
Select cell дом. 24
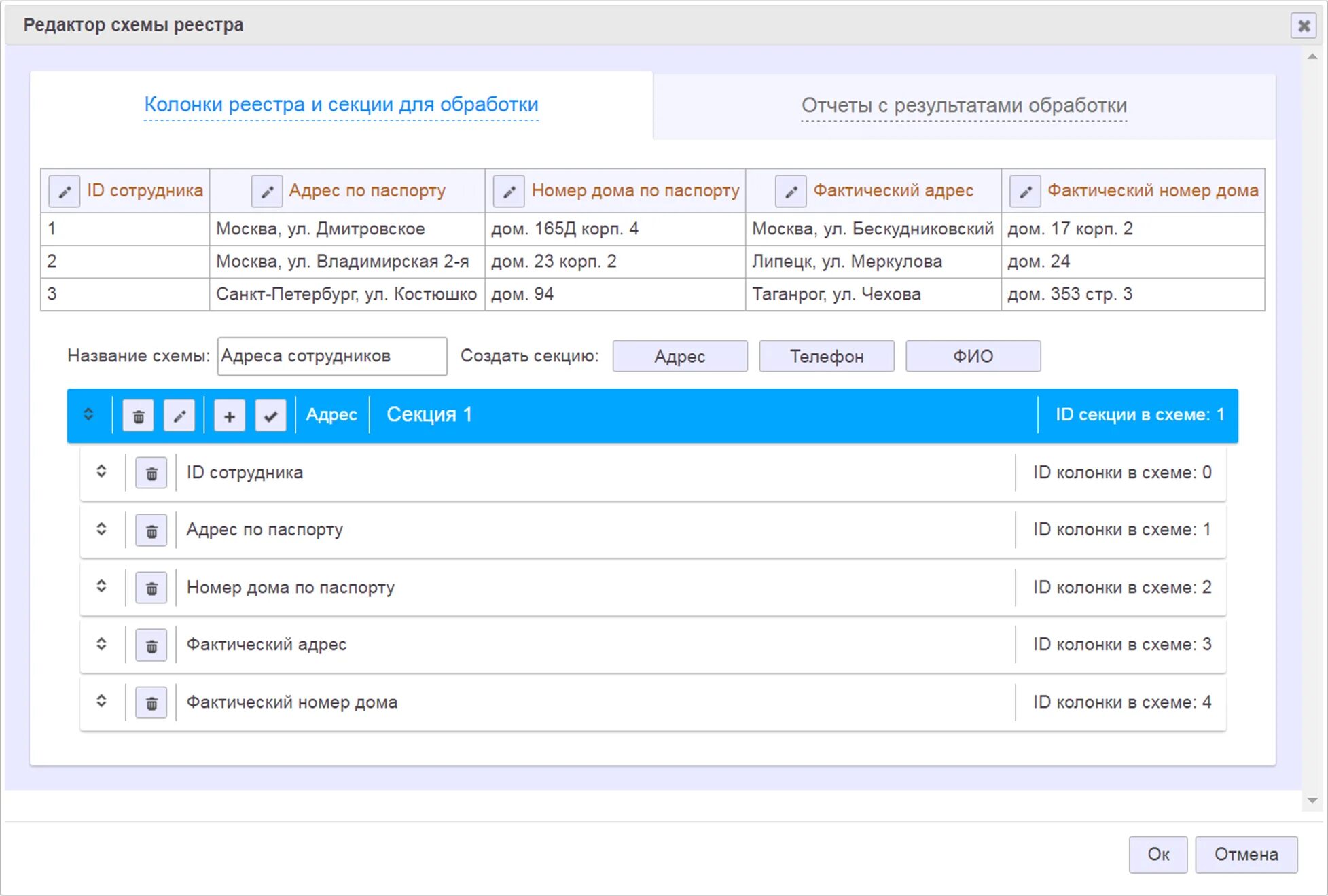[x=1133, y=262]
